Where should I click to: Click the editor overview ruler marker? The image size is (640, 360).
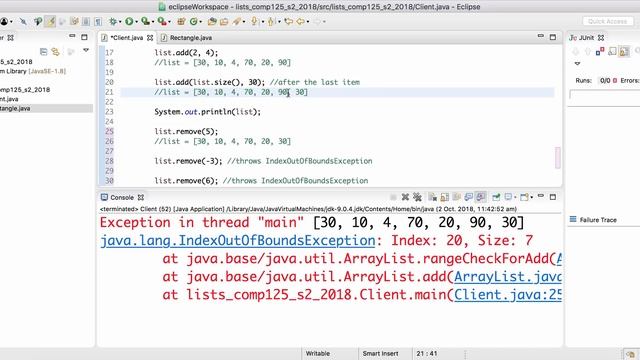point(558,157)
